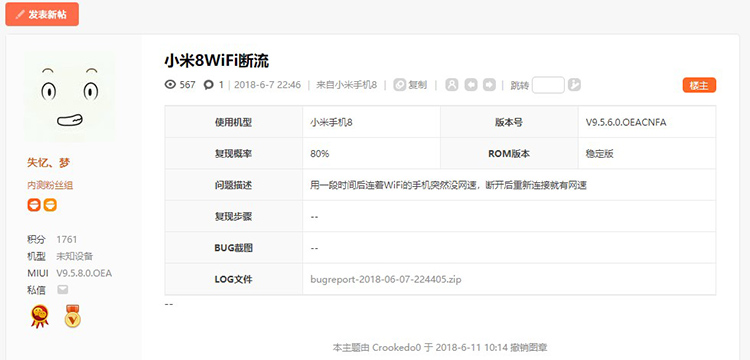
Task: Click the 复现步骤 row label
Action: click(x=233, y=217)
